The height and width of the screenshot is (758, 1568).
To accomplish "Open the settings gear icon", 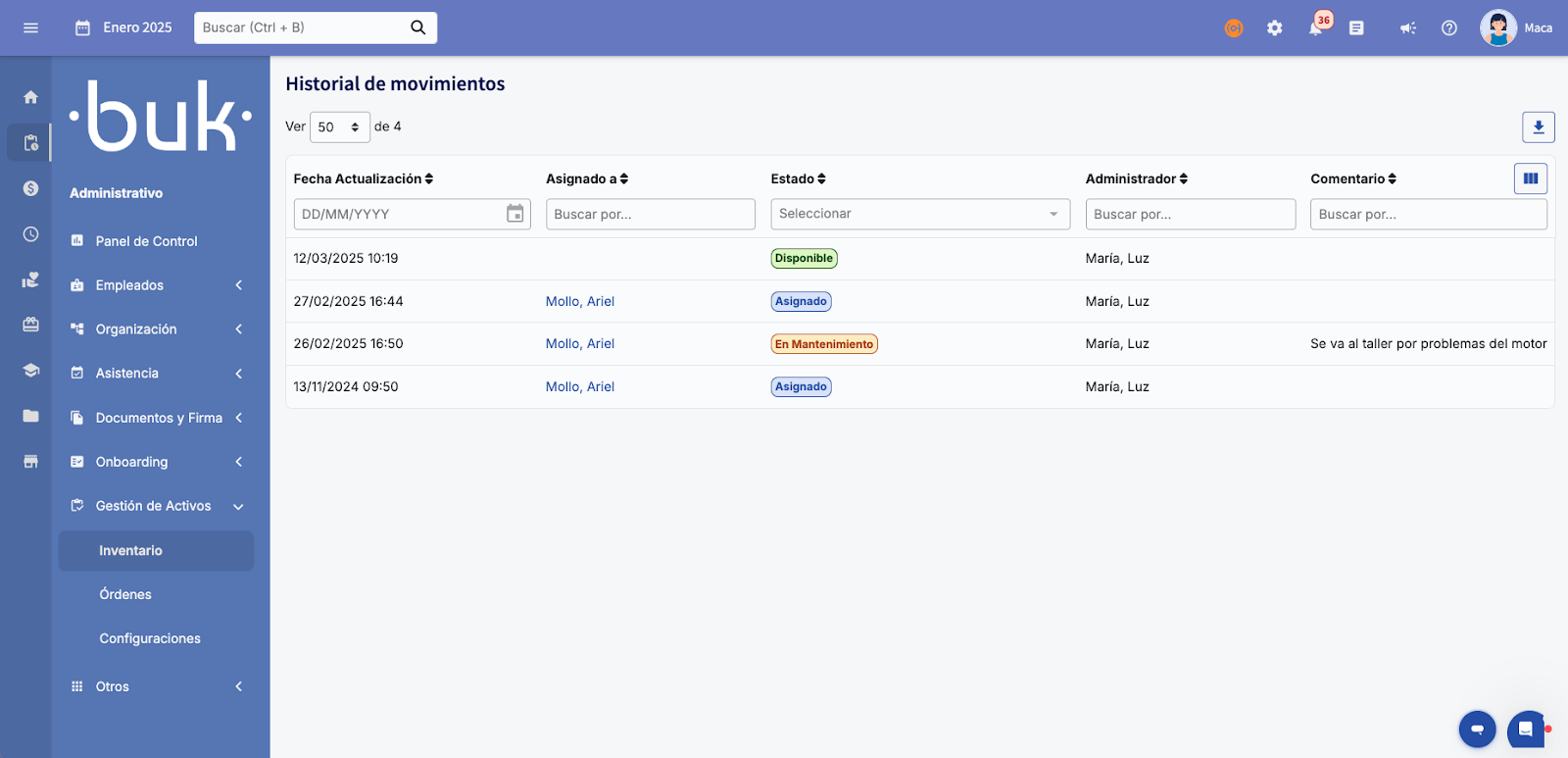I will click(x=1274, y=28).
